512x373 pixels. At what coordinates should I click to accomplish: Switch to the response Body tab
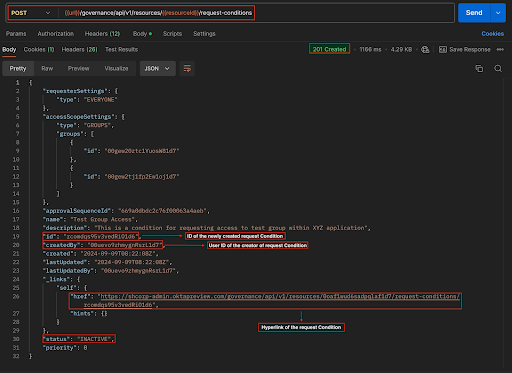tap(9, 50)
